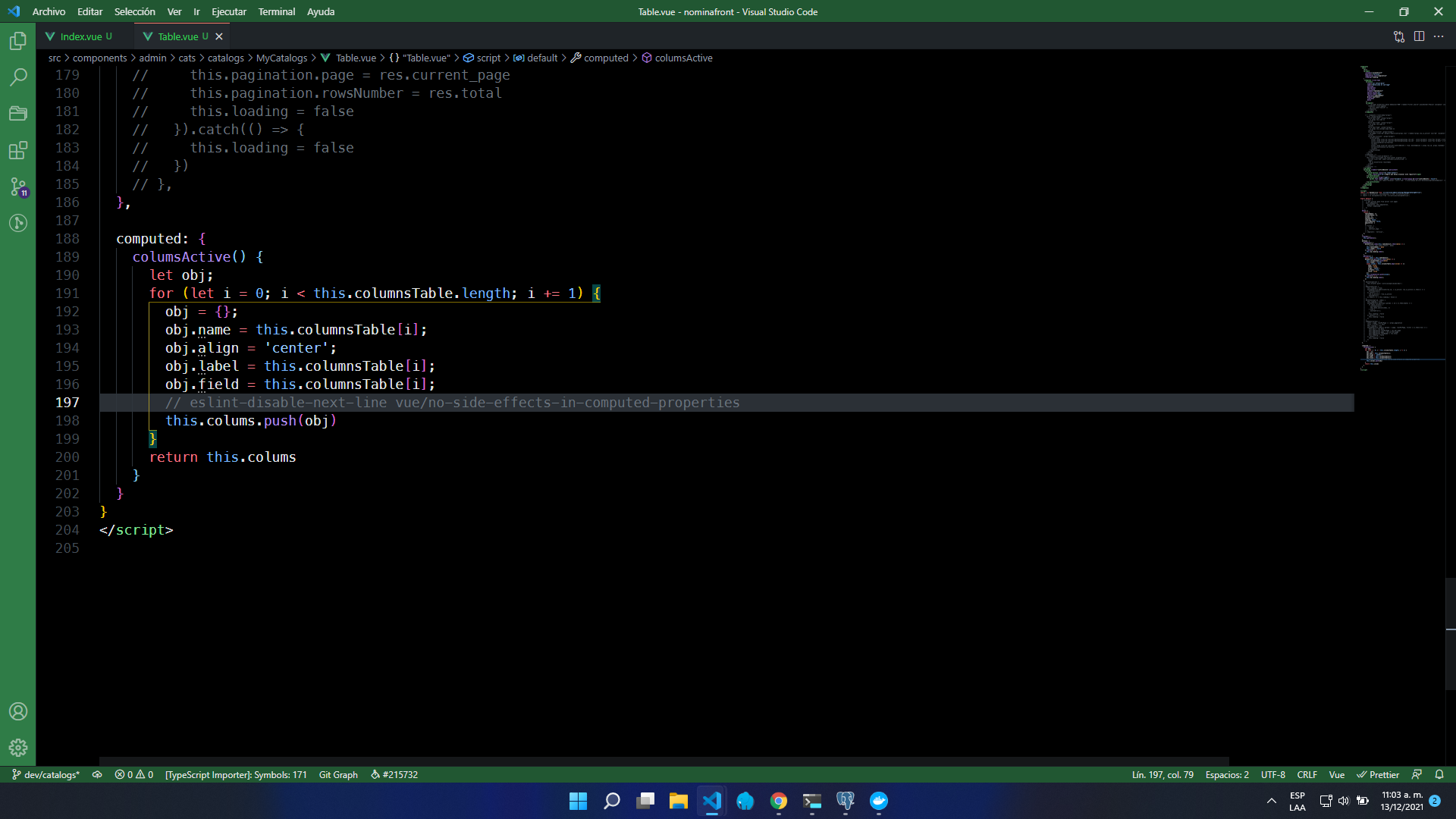The image size is (1456, 819).
Task: Open the Ayuda menu
Action: (321, 11)
